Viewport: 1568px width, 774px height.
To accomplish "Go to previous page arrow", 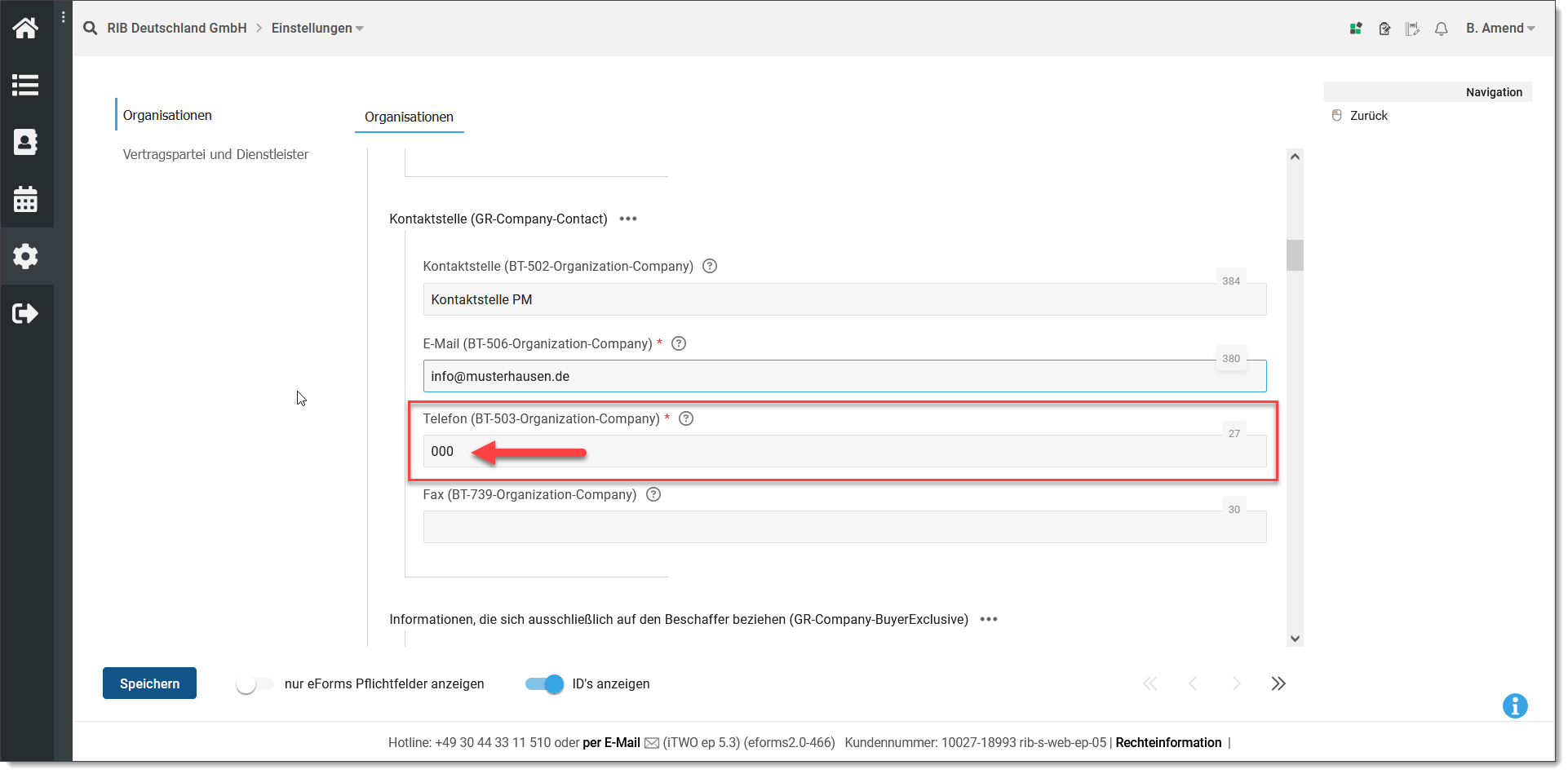I will point(1193,683).
